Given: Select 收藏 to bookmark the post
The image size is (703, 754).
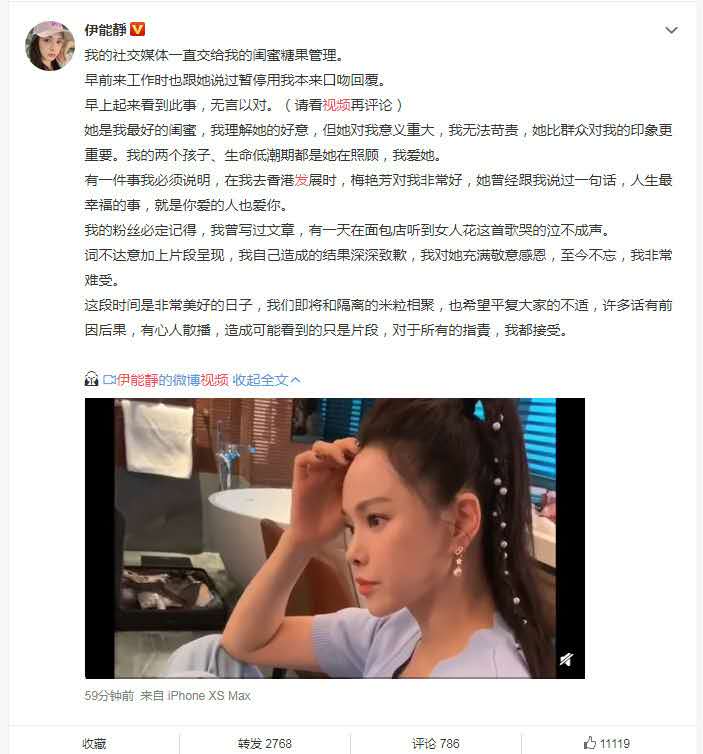Looking at the screenshot, I should [94, 743].
